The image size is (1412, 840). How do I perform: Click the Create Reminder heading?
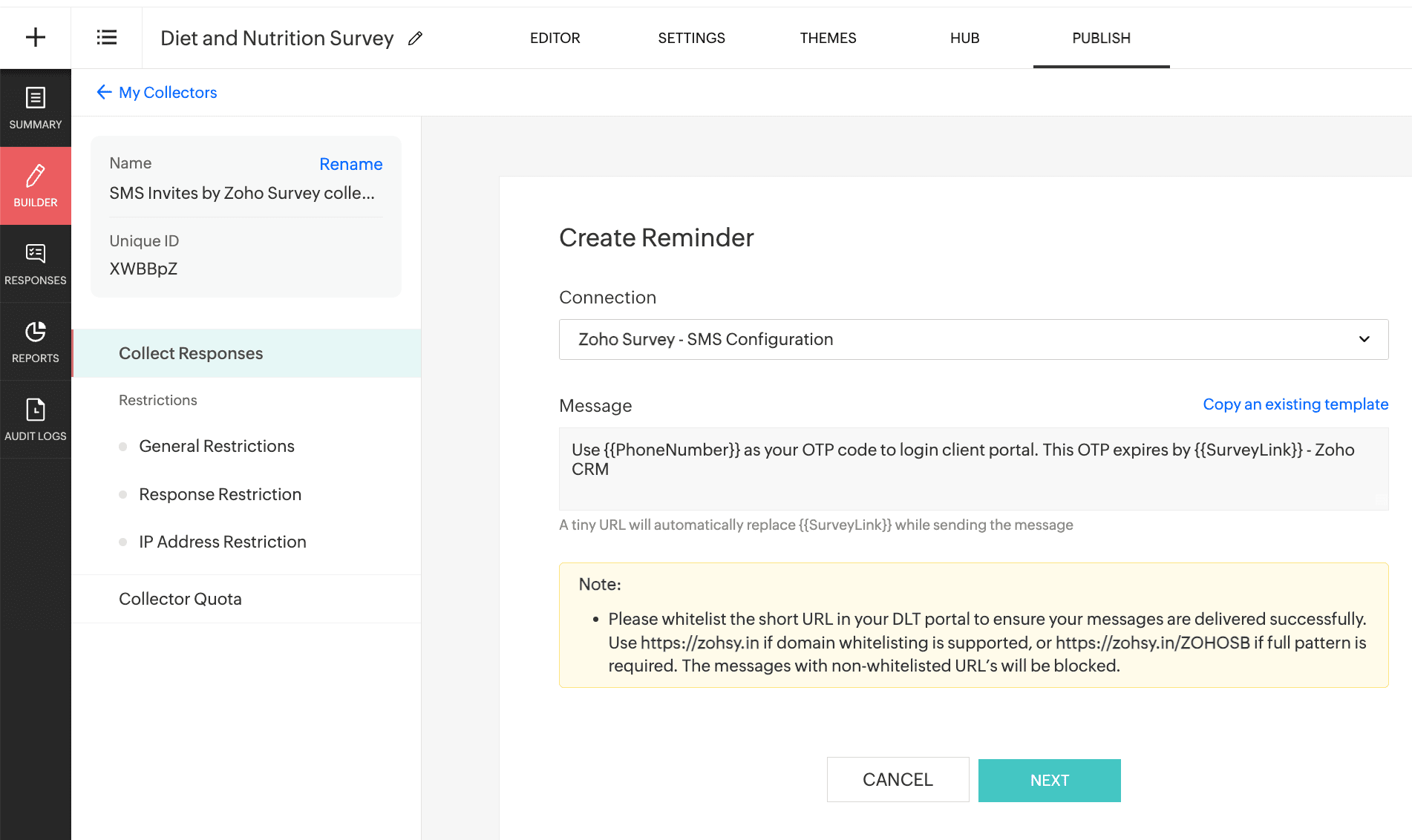click(x=656, y=237)
